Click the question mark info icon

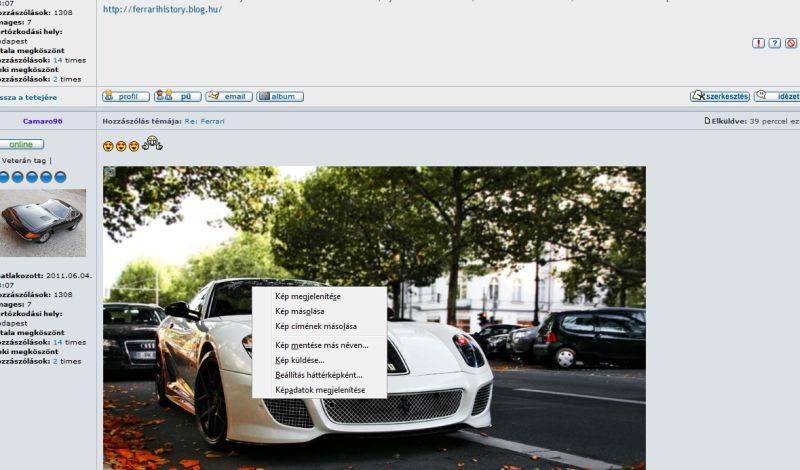774,44
